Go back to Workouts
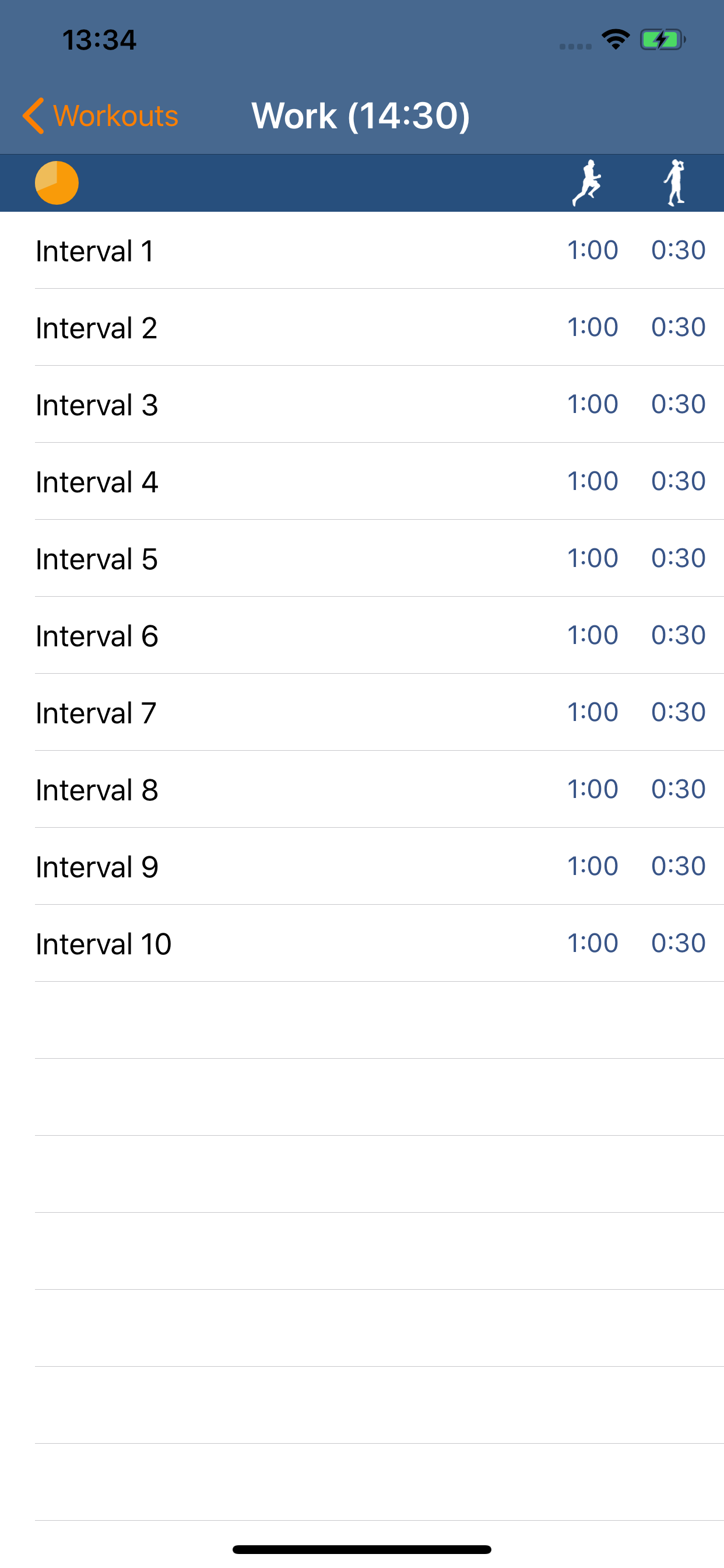Viewport: 724px width, 1568px height. (x=100, y=116)
